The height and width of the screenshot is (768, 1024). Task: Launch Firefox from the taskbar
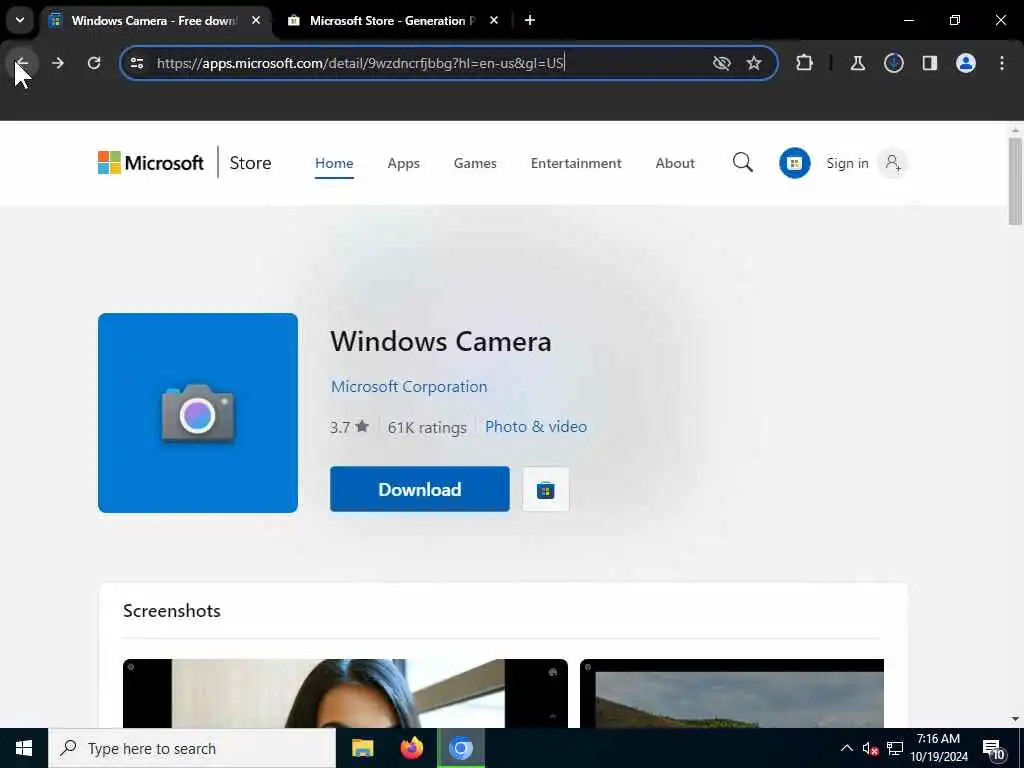pyautogui.click(x=411, y=748)
